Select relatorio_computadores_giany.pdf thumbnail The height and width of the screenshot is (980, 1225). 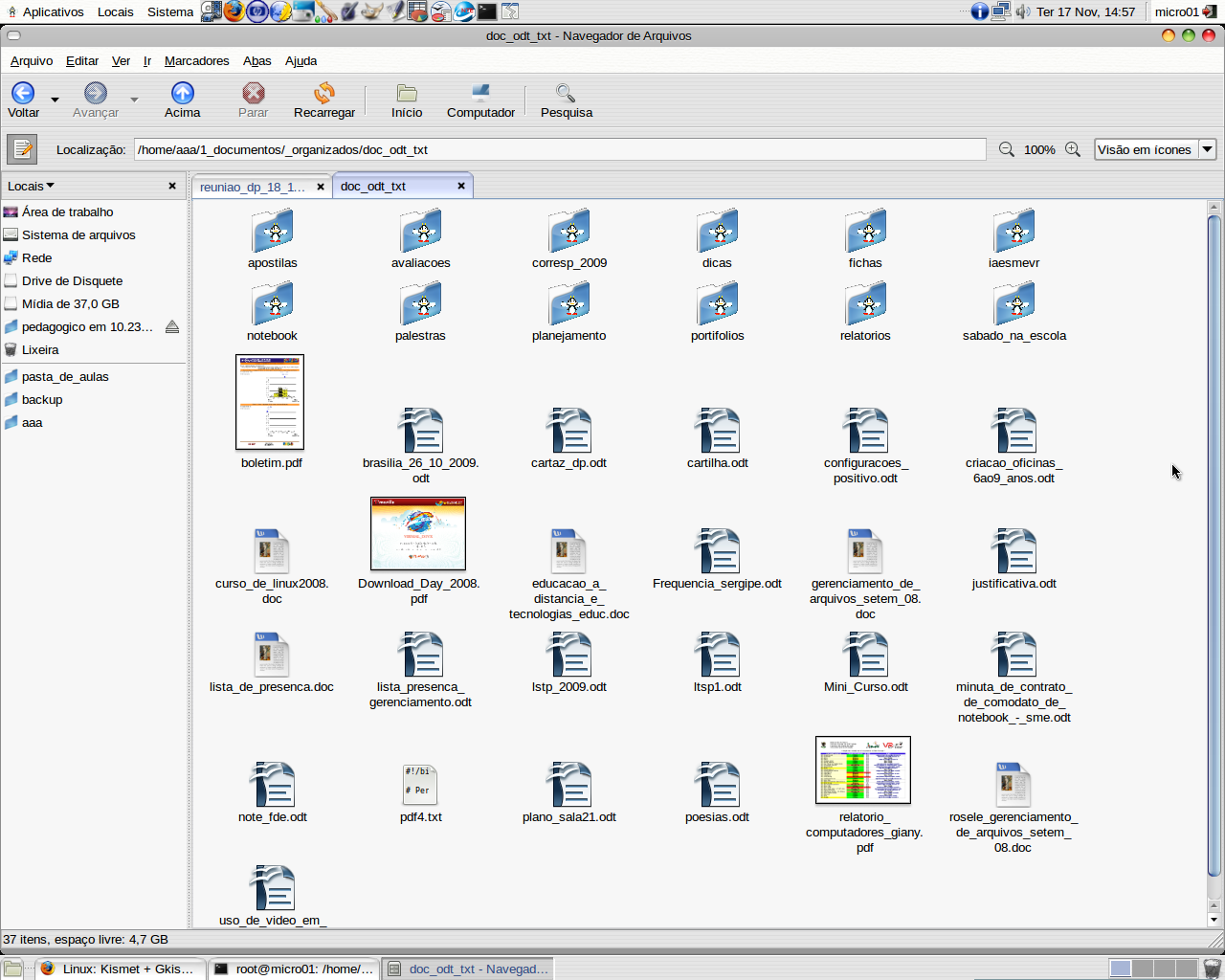tap(863, 770)
